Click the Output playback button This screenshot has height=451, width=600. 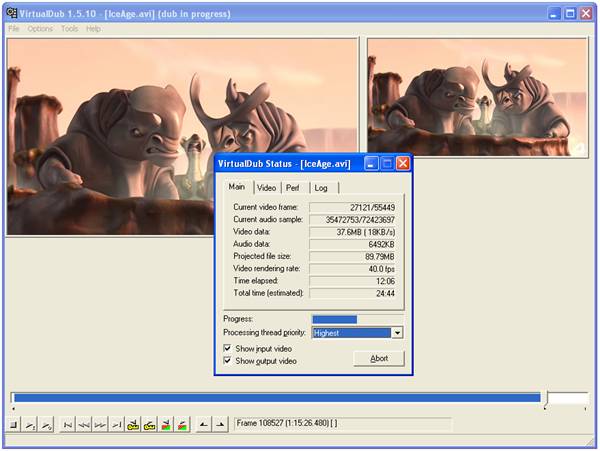(47, 425)
